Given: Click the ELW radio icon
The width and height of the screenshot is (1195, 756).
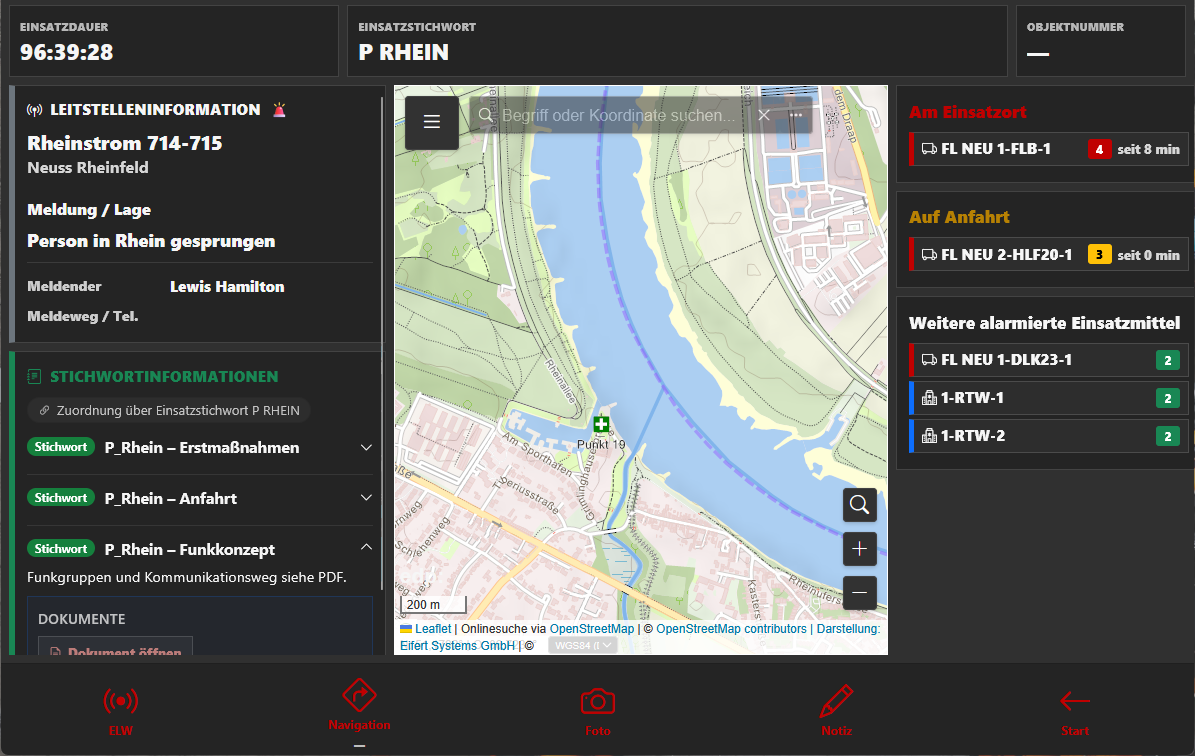Looking at the screenshot, I should (x=120, y=710).
